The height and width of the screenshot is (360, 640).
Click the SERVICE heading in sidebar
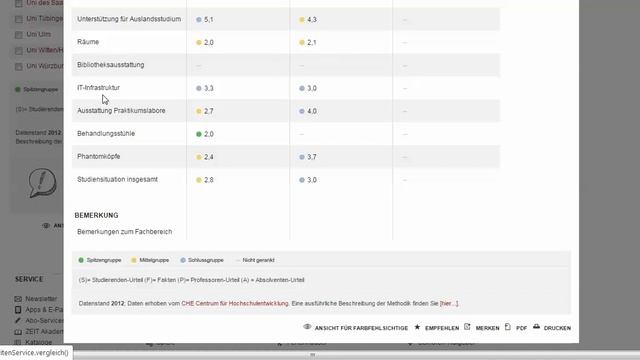(29, 279)
